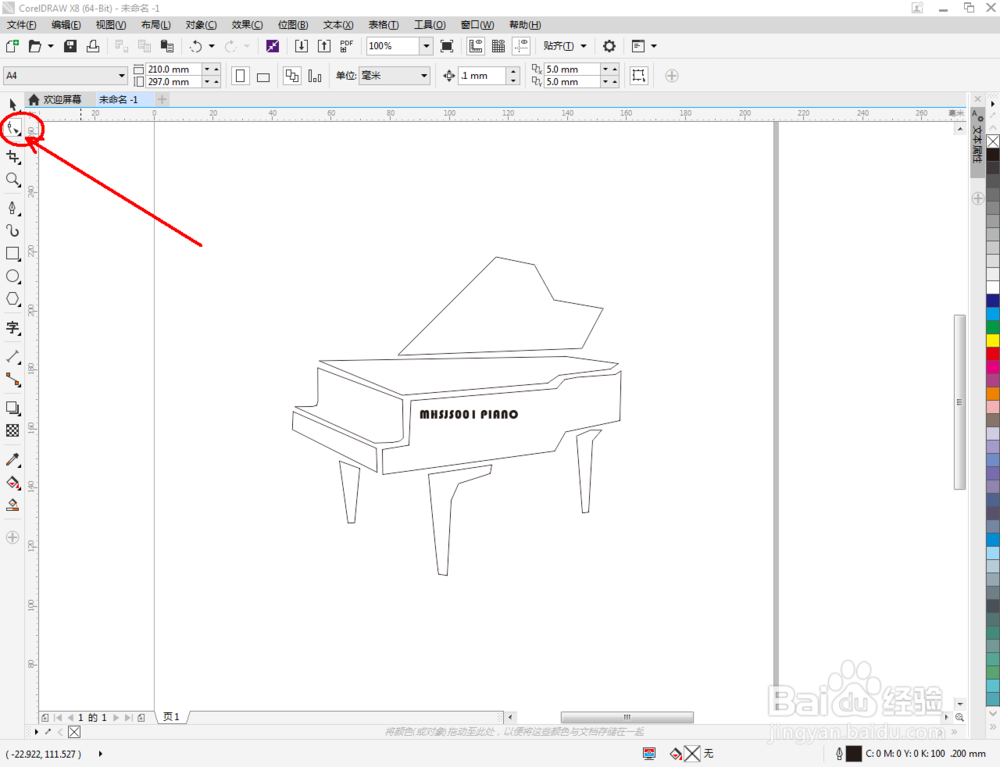Select the Artistic Media tool
The width and height of the screenshot is (1000, 767).
13,231
